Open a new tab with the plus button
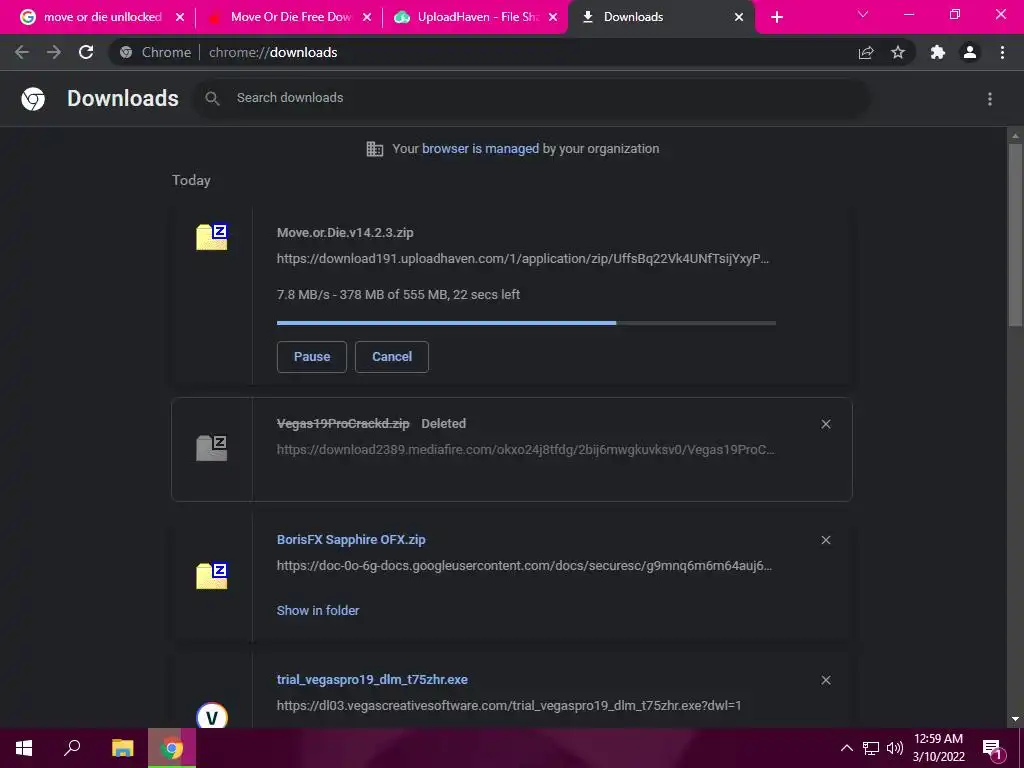This screenshot has width=1024, height=768. [x=776, y=17]
